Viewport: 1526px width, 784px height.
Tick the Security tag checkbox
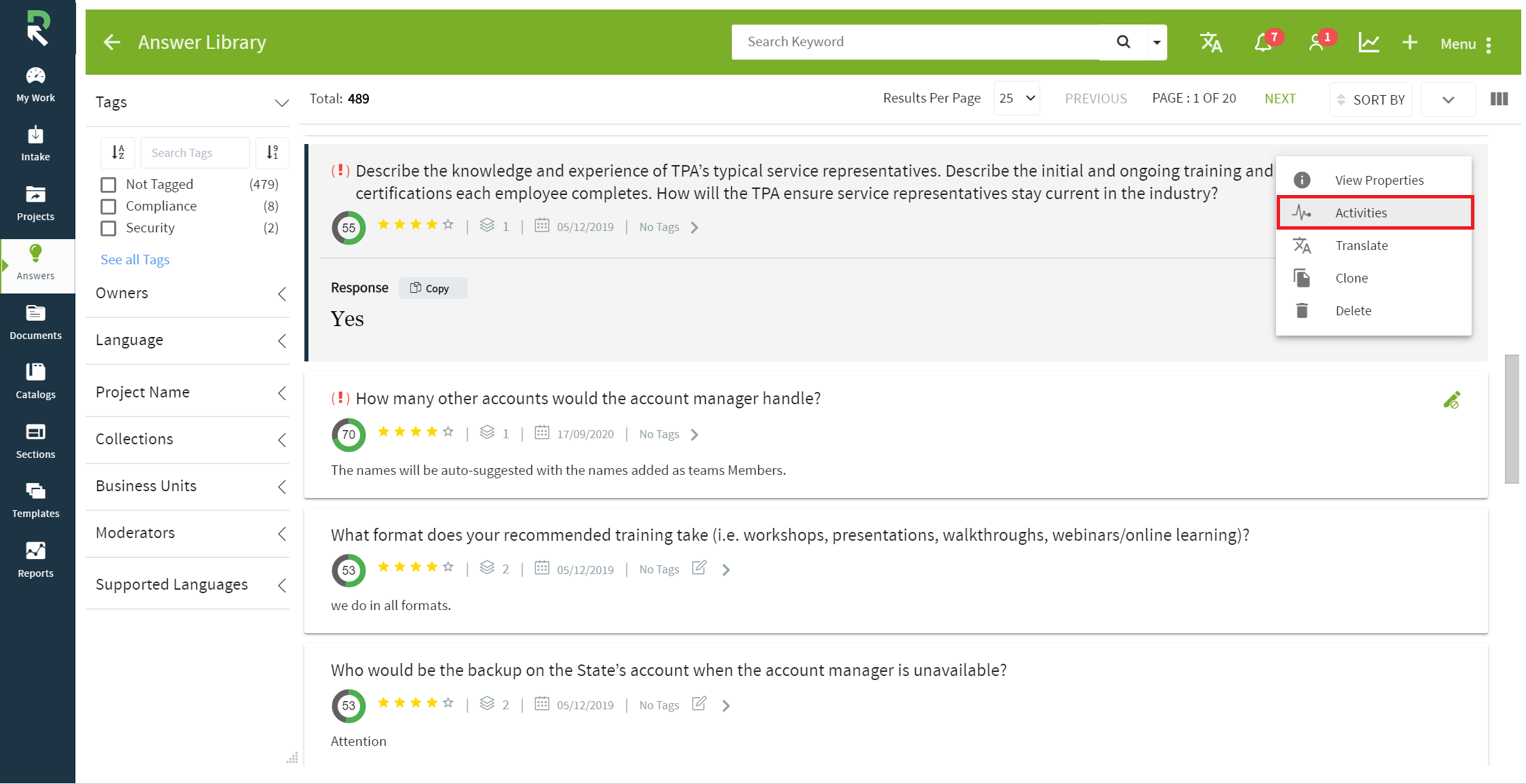108,228
